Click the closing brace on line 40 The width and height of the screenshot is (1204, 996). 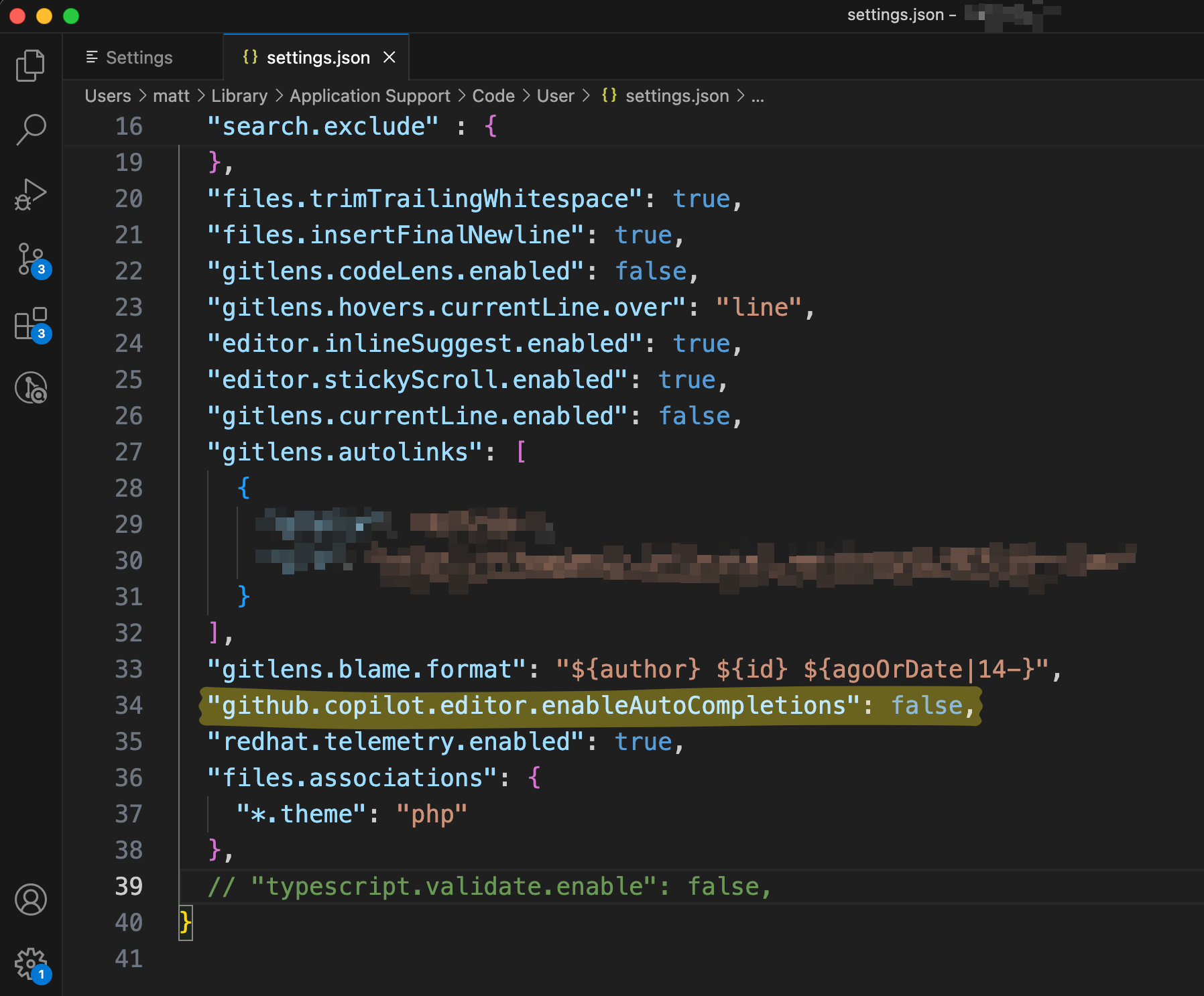tap(186, 923)
